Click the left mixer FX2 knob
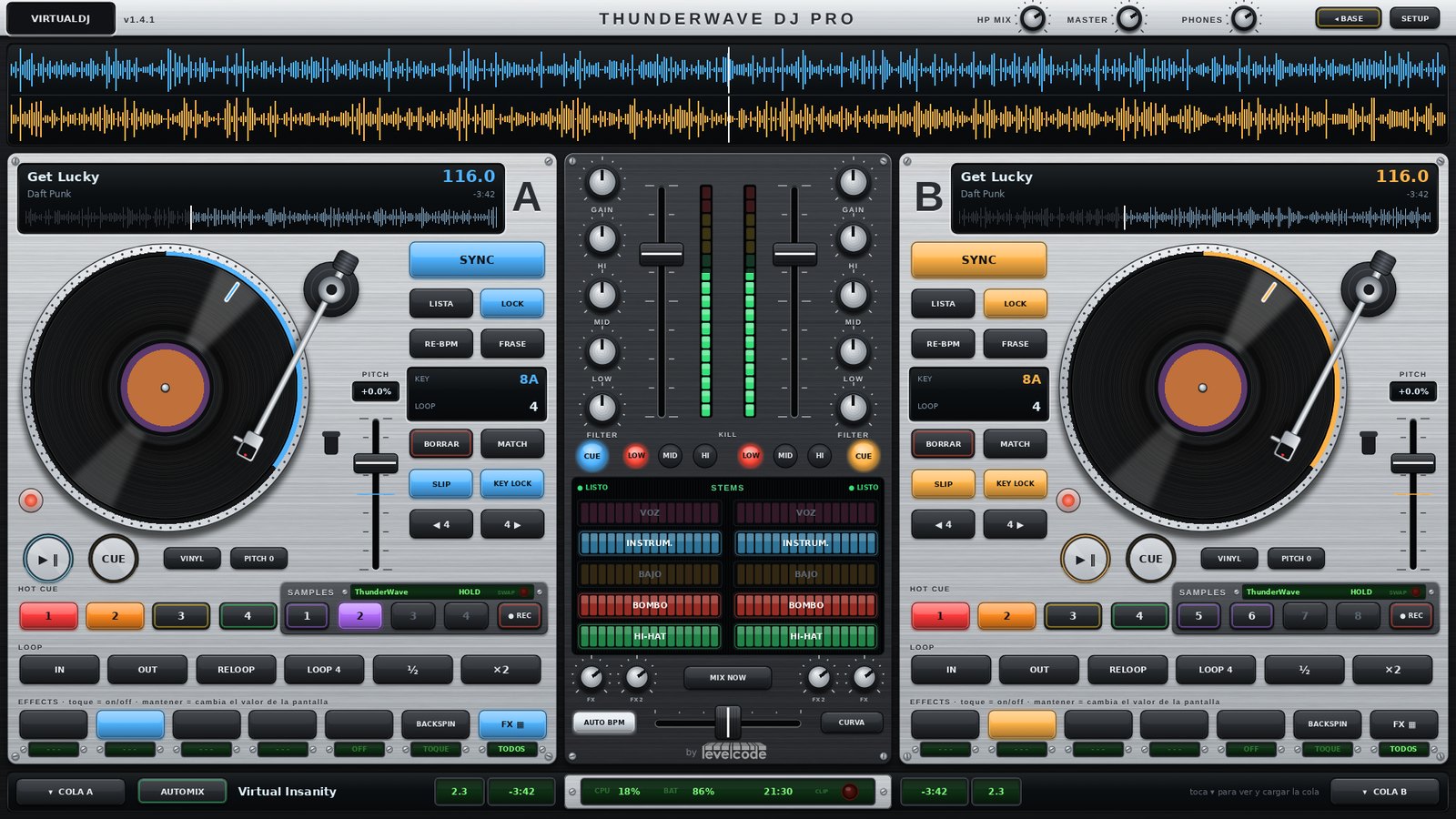1456x819 pixels. click(636, 677)
